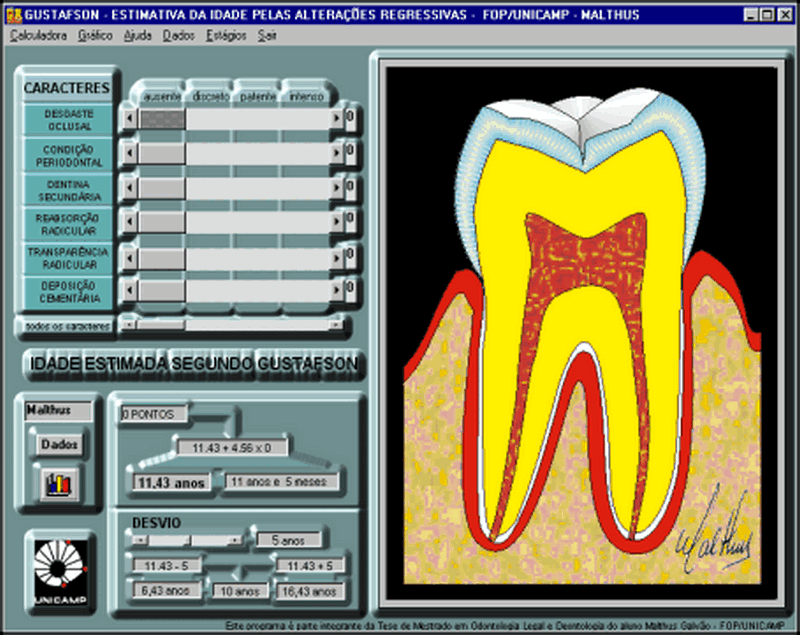Click the '11.43 - 5' box
The height and width of the screenshot is (635, 800).
click(167, 566)
